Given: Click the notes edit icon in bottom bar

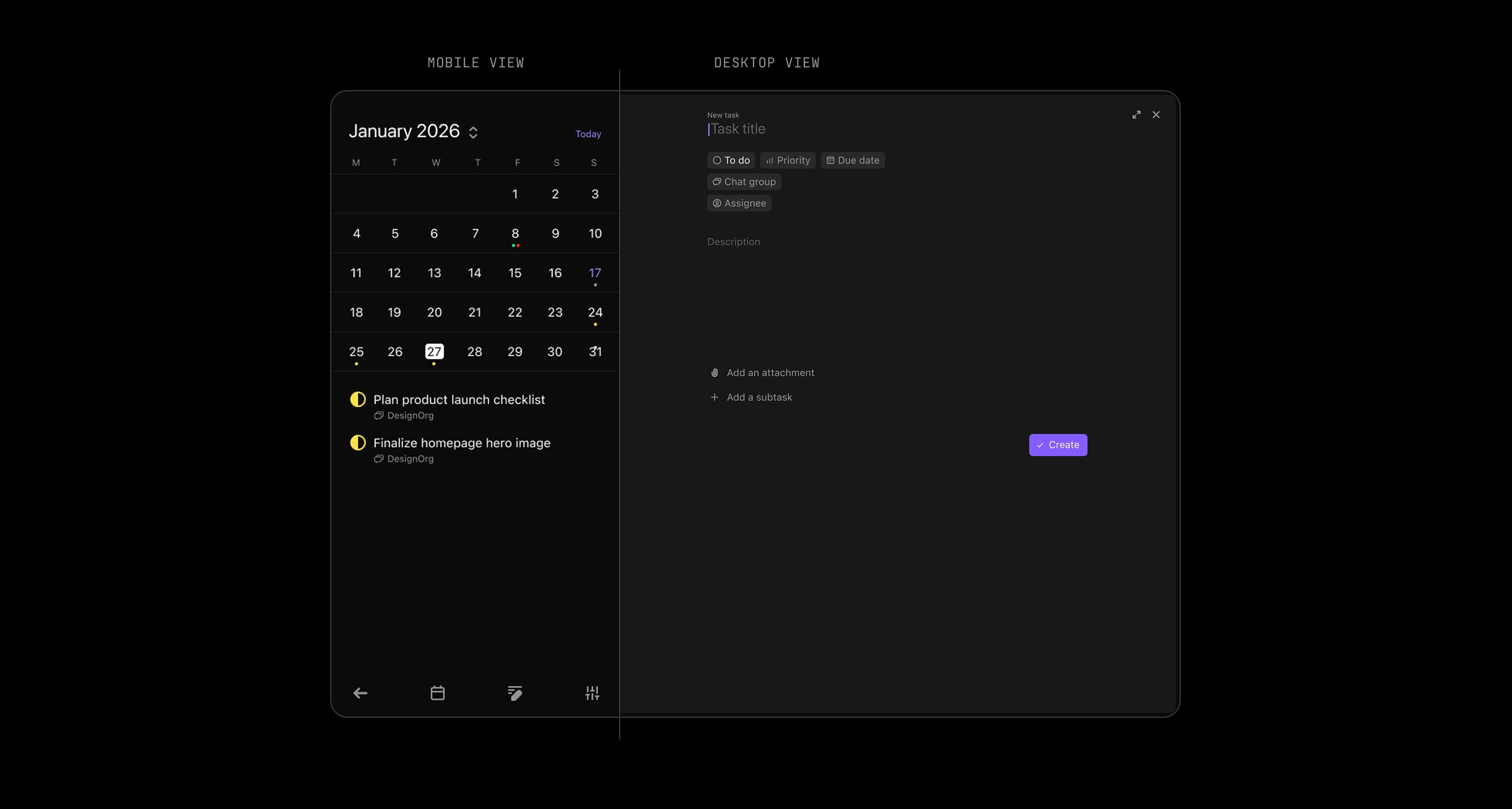Looking at the screenshot, I should click(515, 693).
